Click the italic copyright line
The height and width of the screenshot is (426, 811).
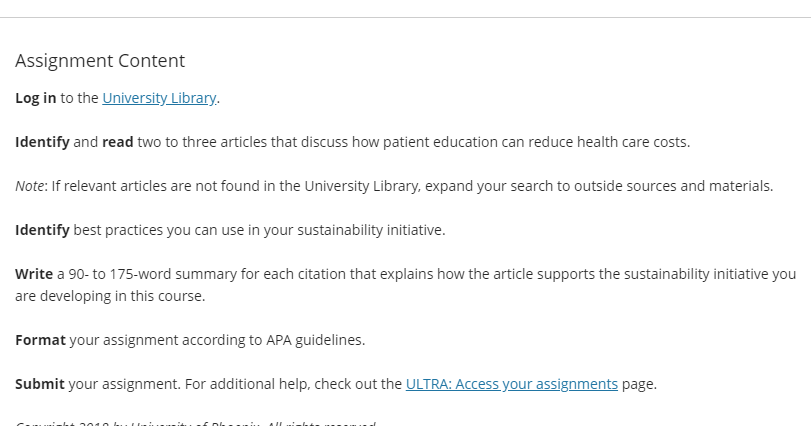pos(195,423)
